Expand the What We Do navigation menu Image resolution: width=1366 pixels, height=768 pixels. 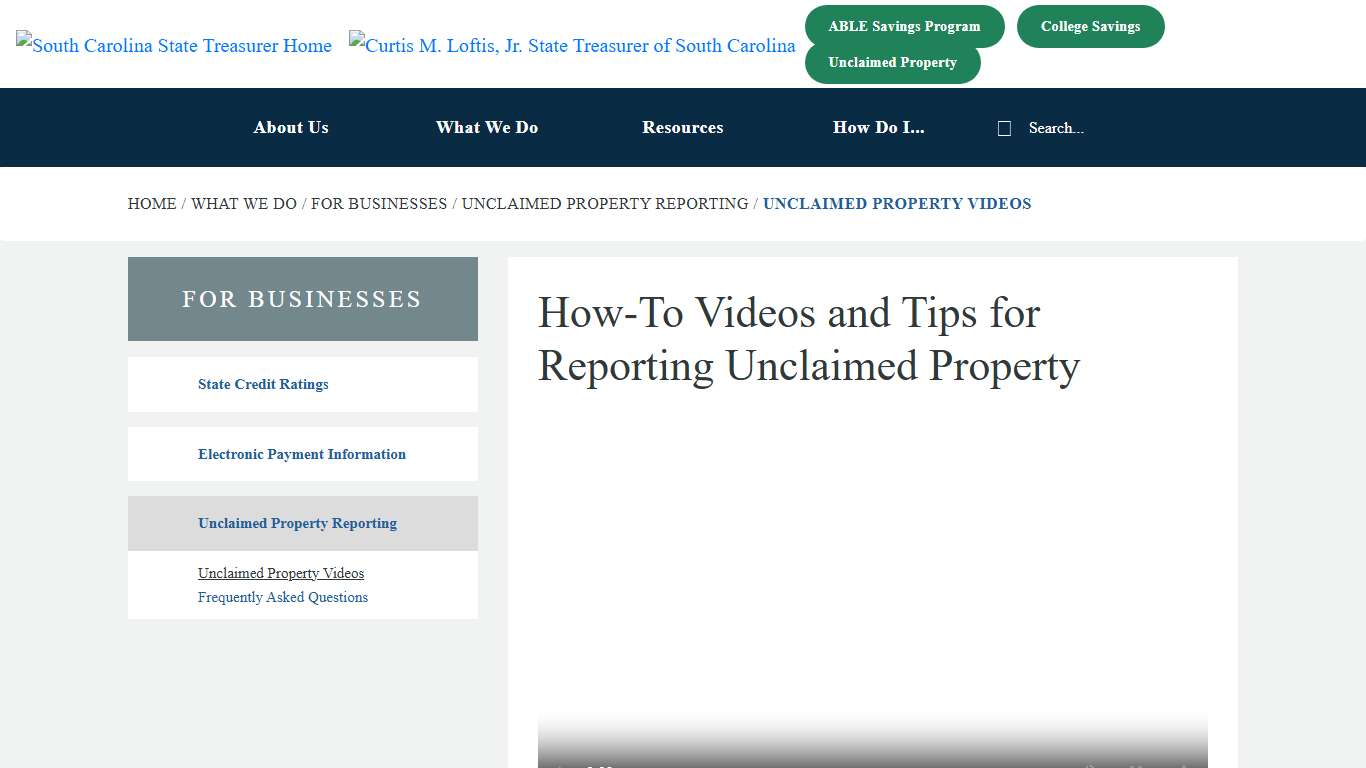tap(487, 127)
